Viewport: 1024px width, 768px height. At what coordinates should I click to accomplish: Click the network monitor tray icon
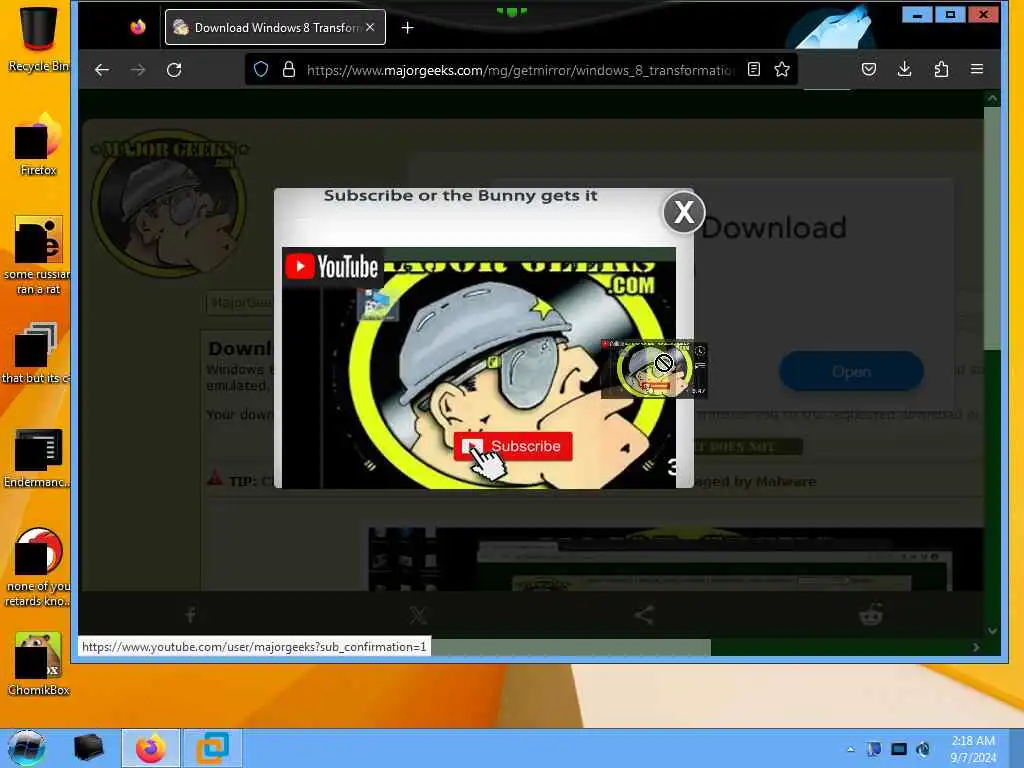click(x=899, y=749)
